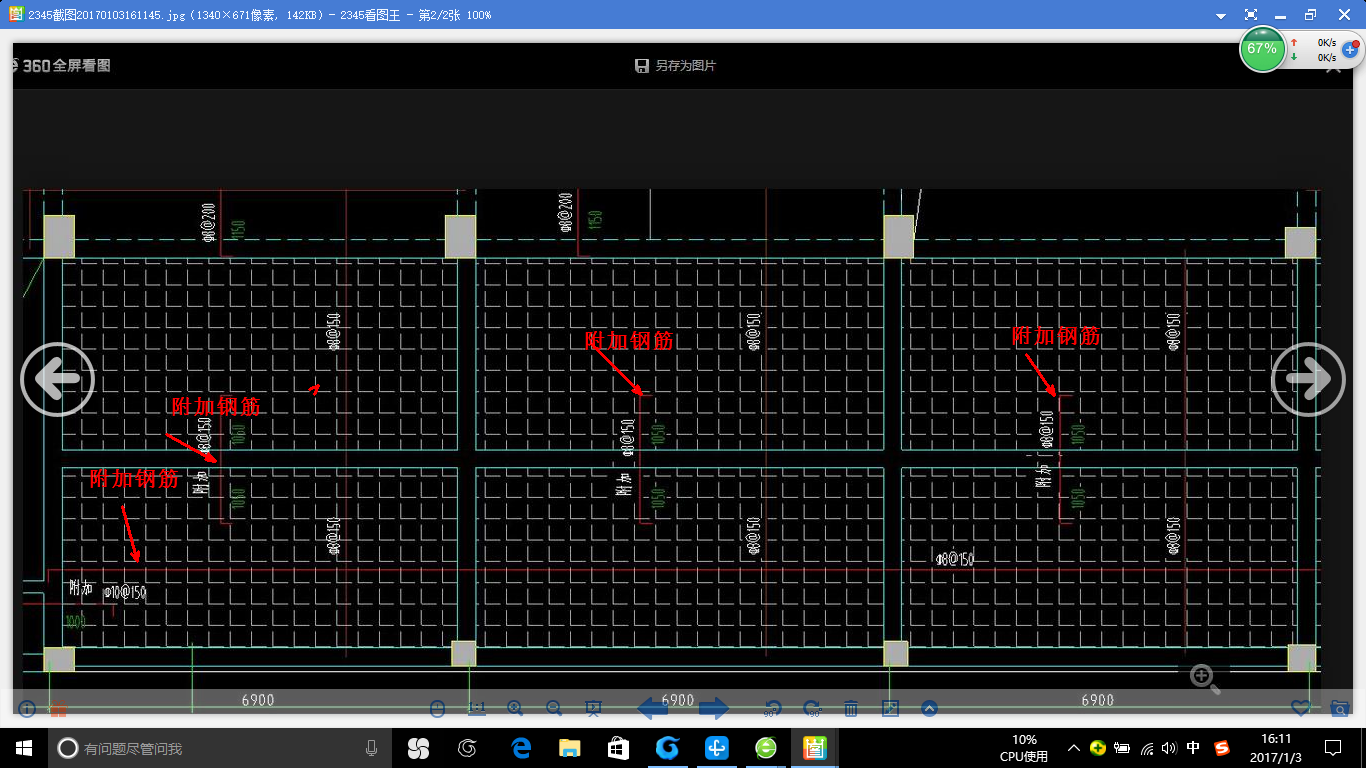Click the green 67% memory ball widget
Image resolution: width=1366 pixels, height=768 pixels.
[x=1262, y=49]
